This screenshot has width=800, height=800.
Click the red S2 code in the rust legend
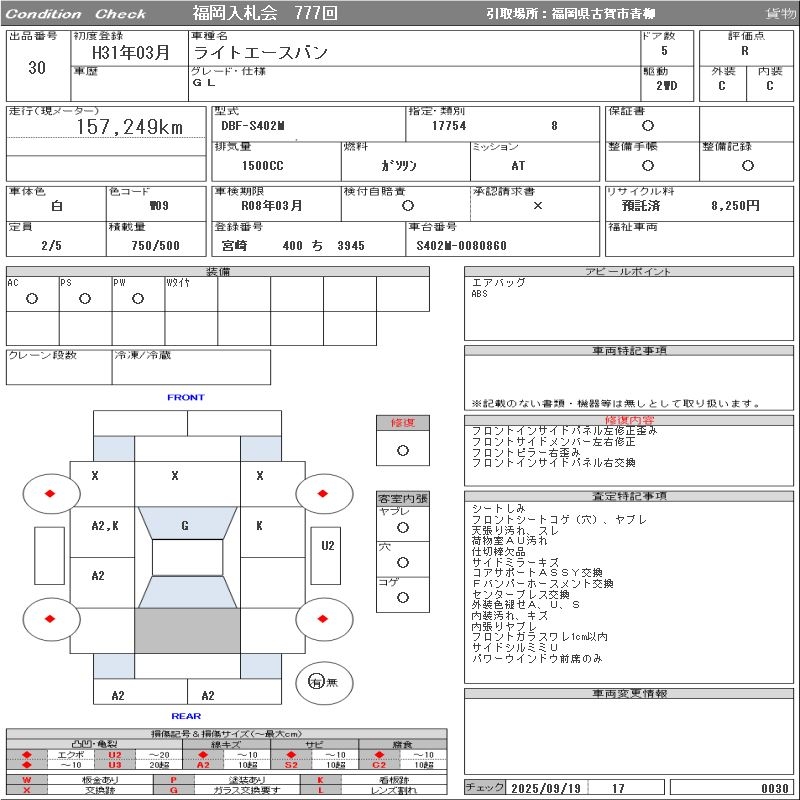pos(291,765)
